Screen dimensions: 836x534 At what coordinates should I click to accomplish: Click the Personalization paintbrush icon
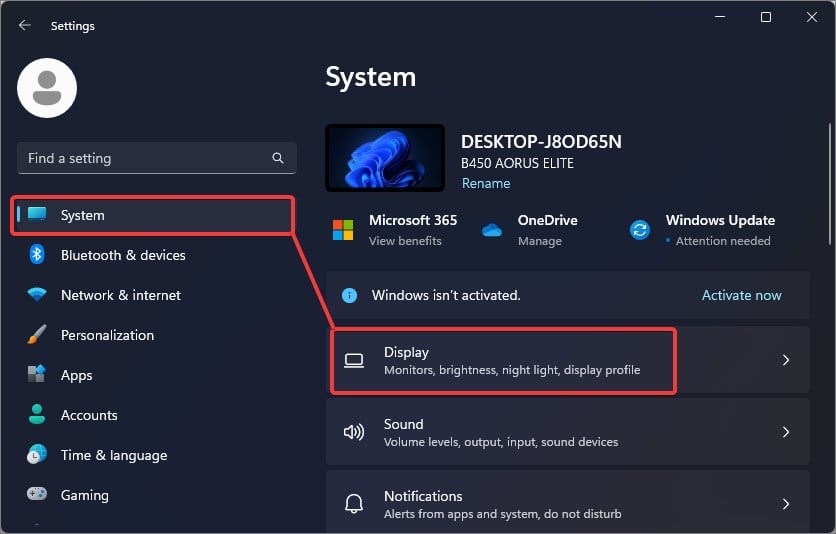37,334
